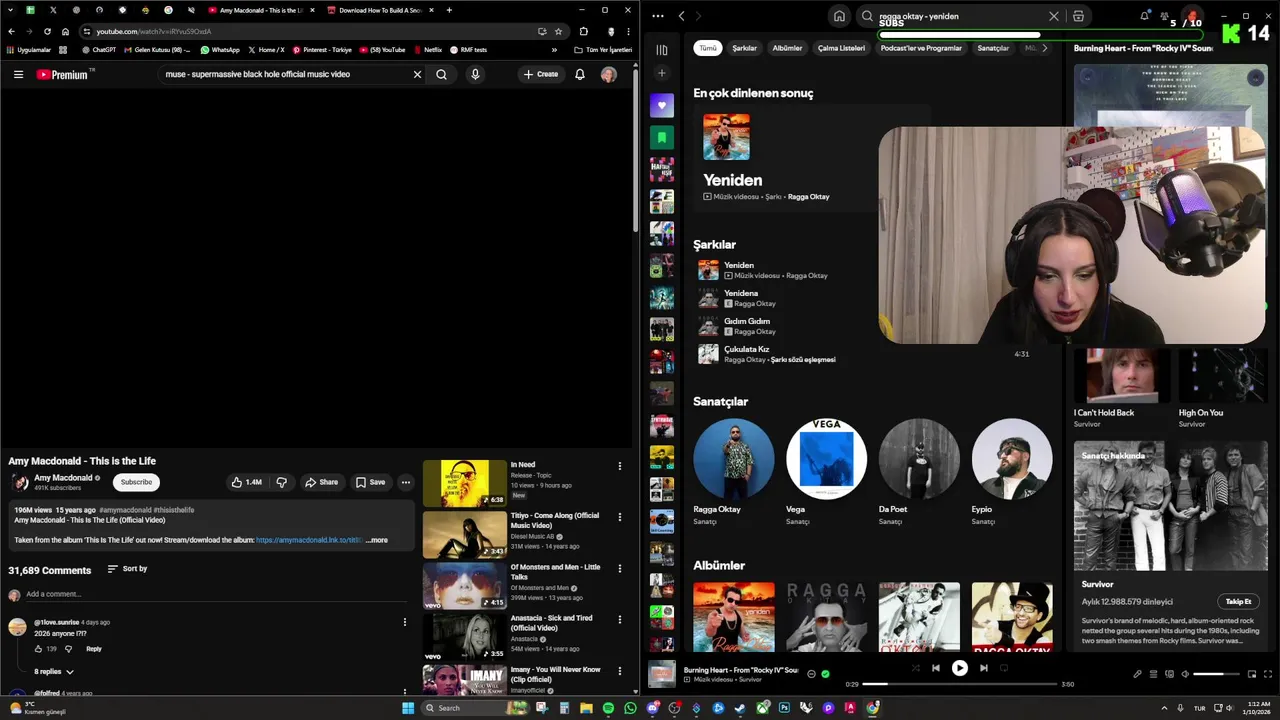Collapse the Spotify library sidebar
This screenshot has height=720, width=1280.
point(661,49)
